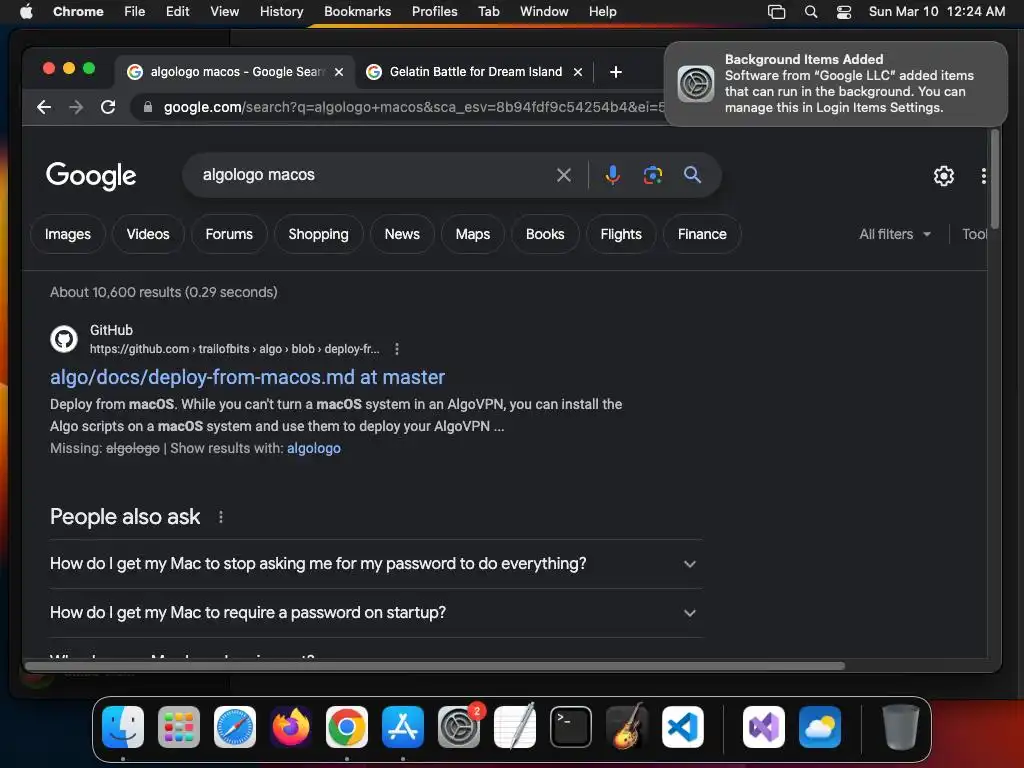Open the History menu
The height and width of the screenshot is (768, 1024).
coord(281,12)
